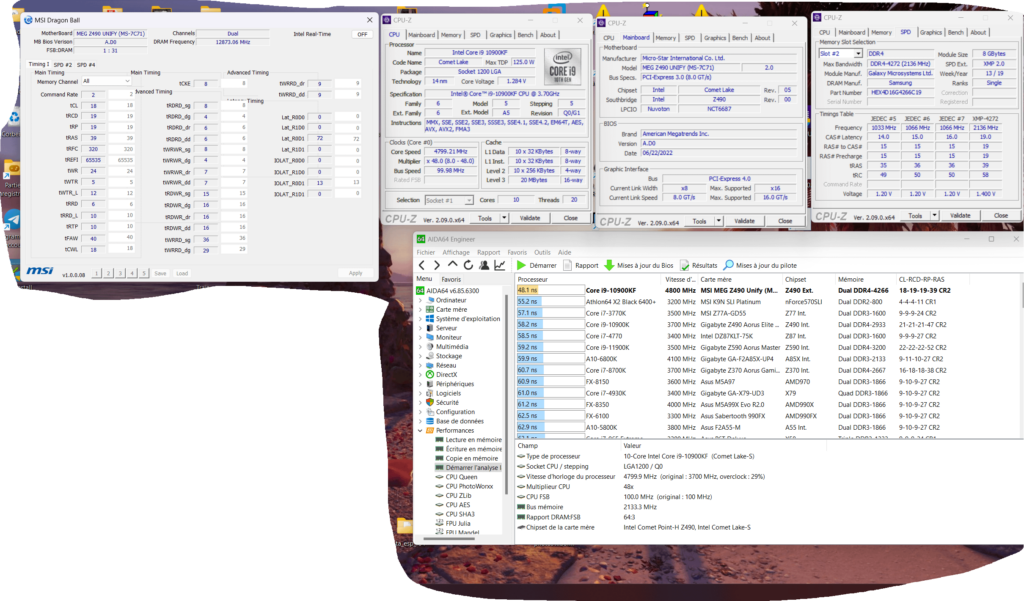Switch to SPD #4 tab in Dragon Ball

(x=86, y=65)
